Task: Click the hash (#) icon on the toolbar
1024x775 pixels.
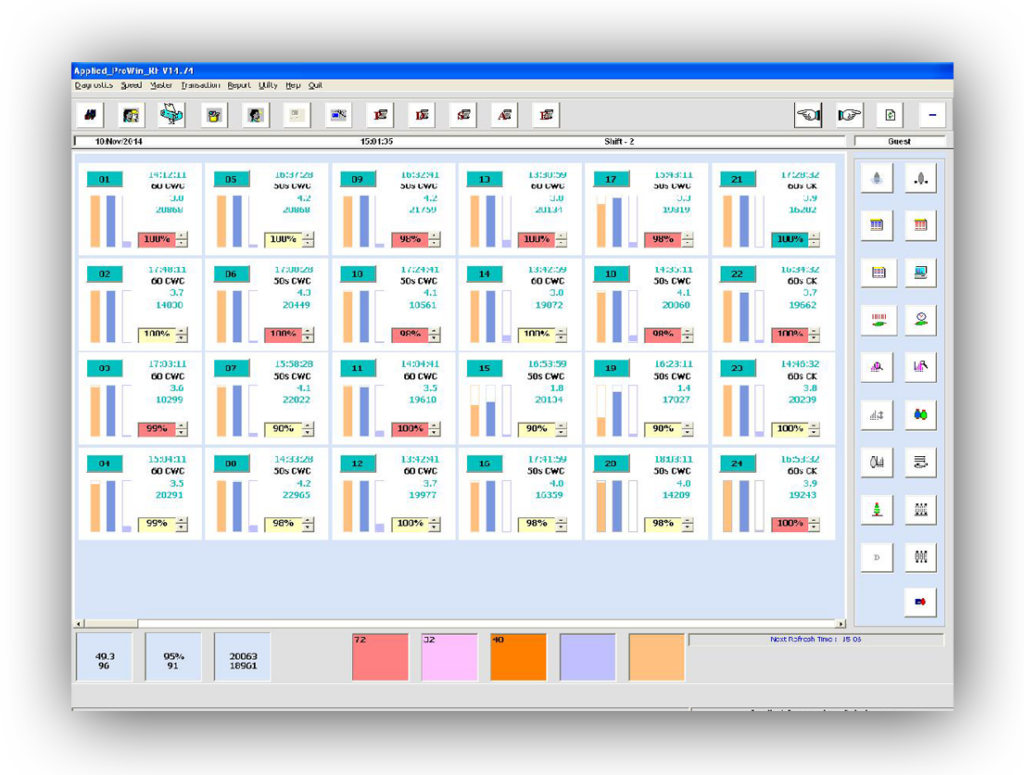Action: [89, 114]
